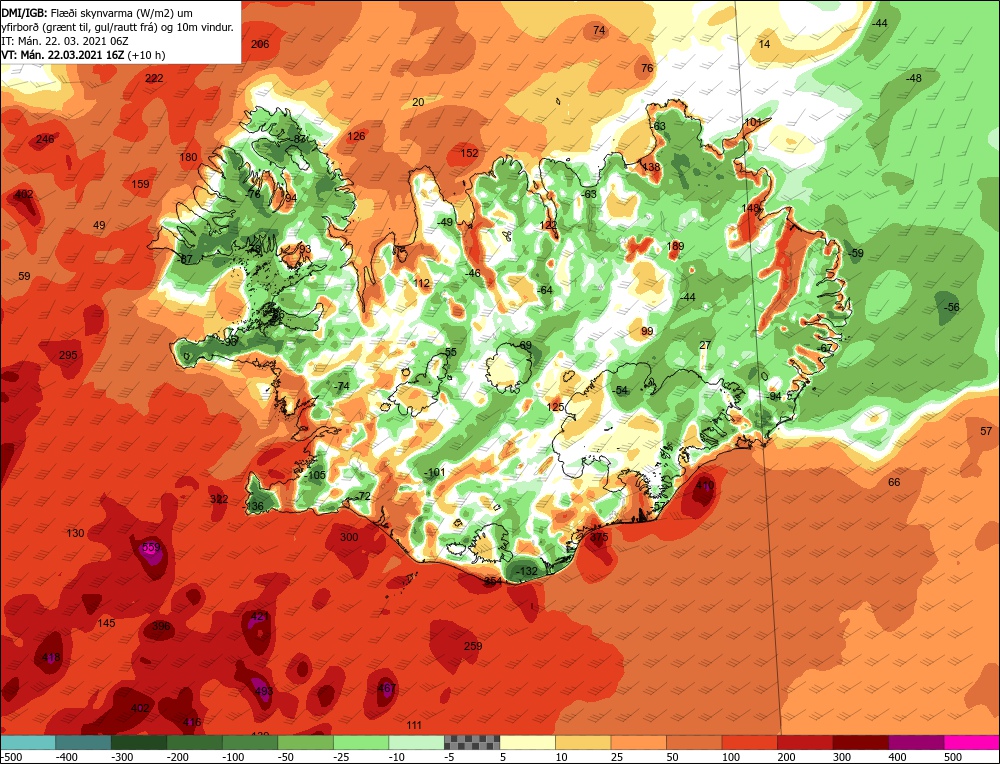Click the '148' value in east Iceland
This screenshot has height=764, width=1000.
click(x=751, y=208)
